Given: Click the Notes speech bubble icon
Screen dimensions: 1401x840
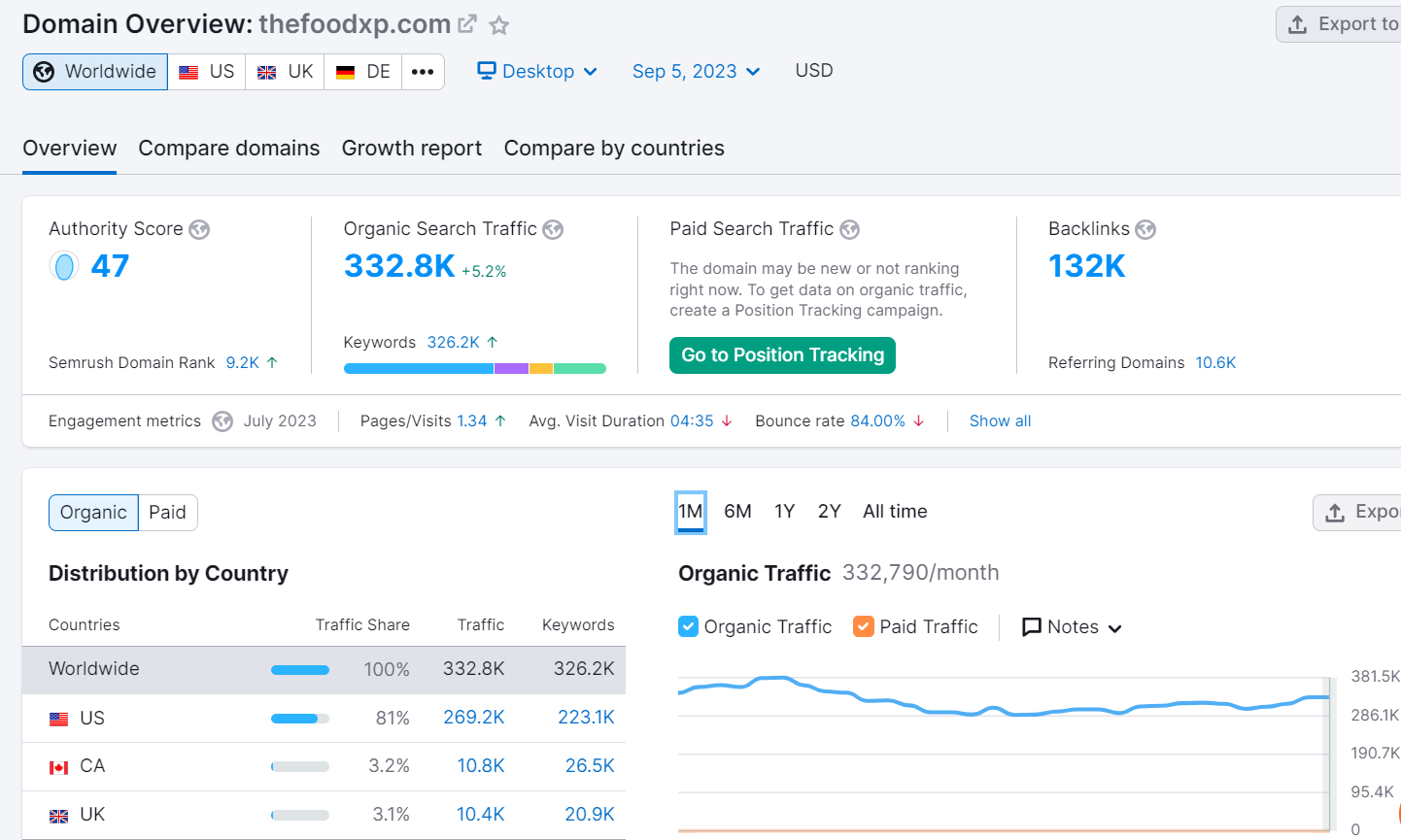Looking at the screenshot, I should (x=1032, y=627).
